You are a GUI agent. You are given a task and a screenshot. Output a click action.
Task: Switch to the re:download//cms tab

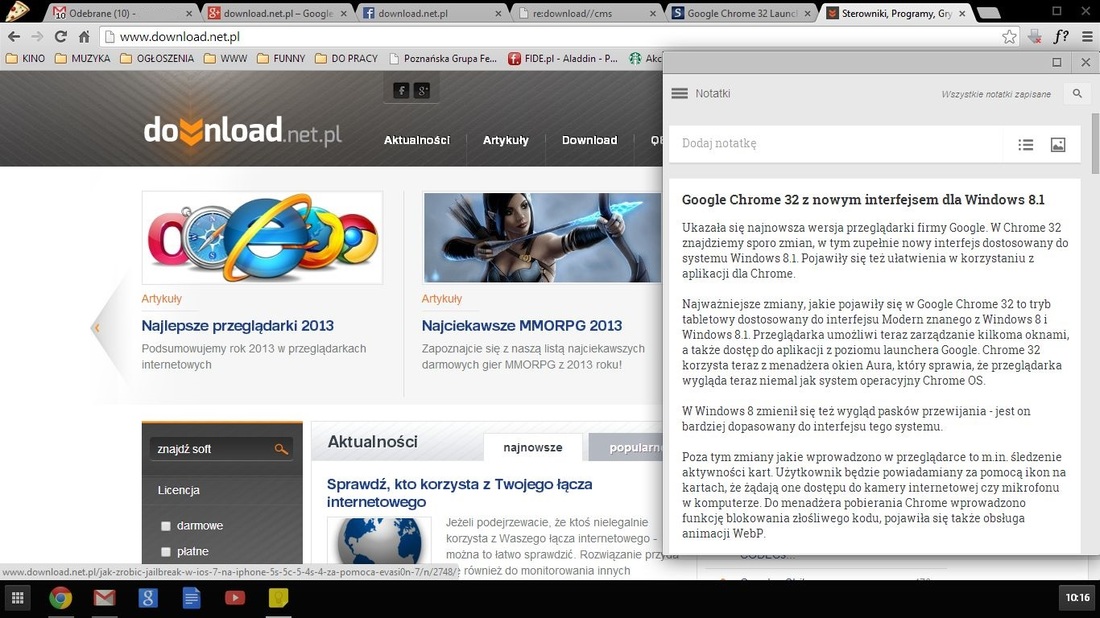[586, 13]
